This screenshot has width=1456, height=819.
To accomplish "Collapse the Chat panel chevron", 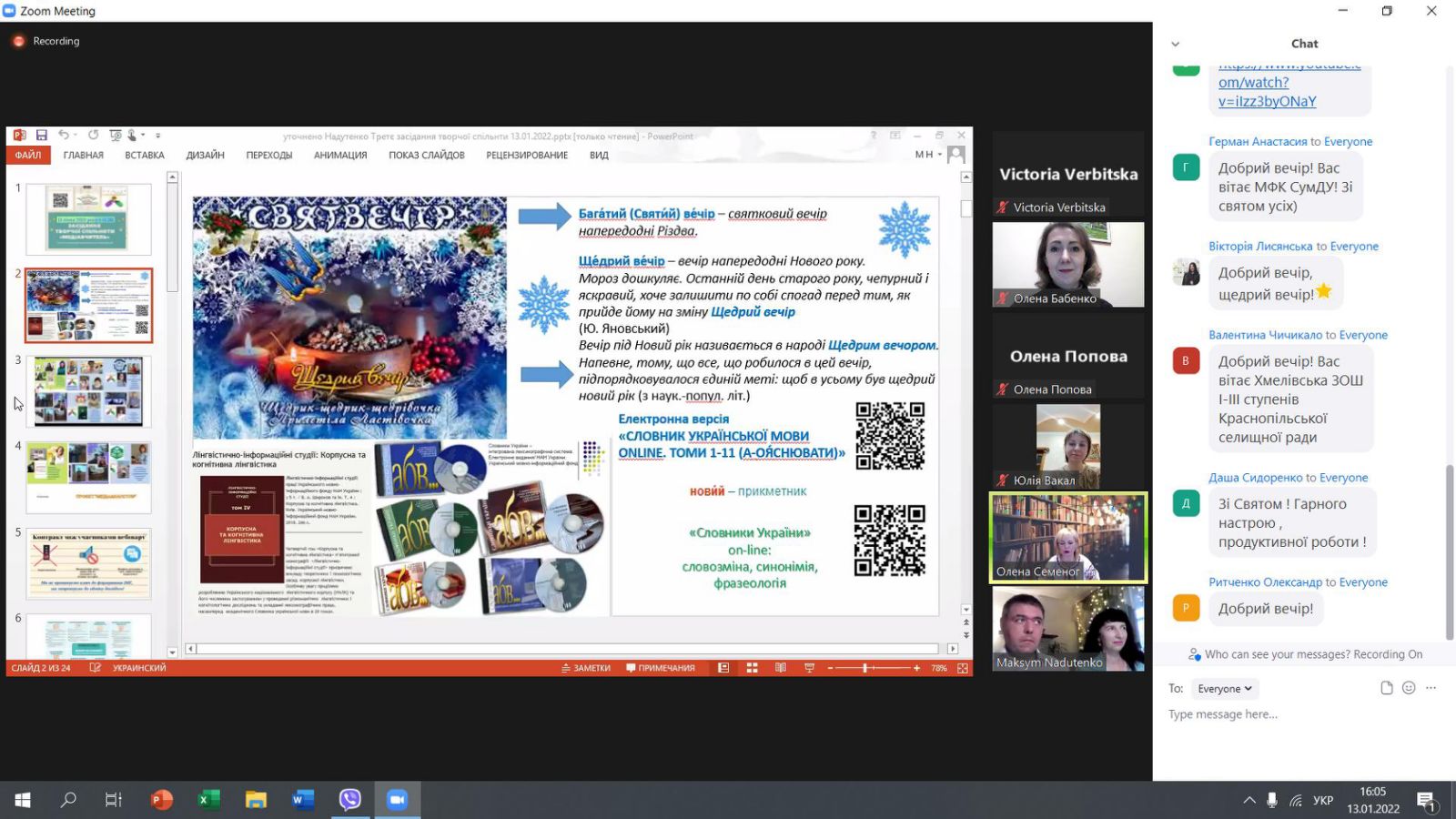I will (x=1175, y=44).
